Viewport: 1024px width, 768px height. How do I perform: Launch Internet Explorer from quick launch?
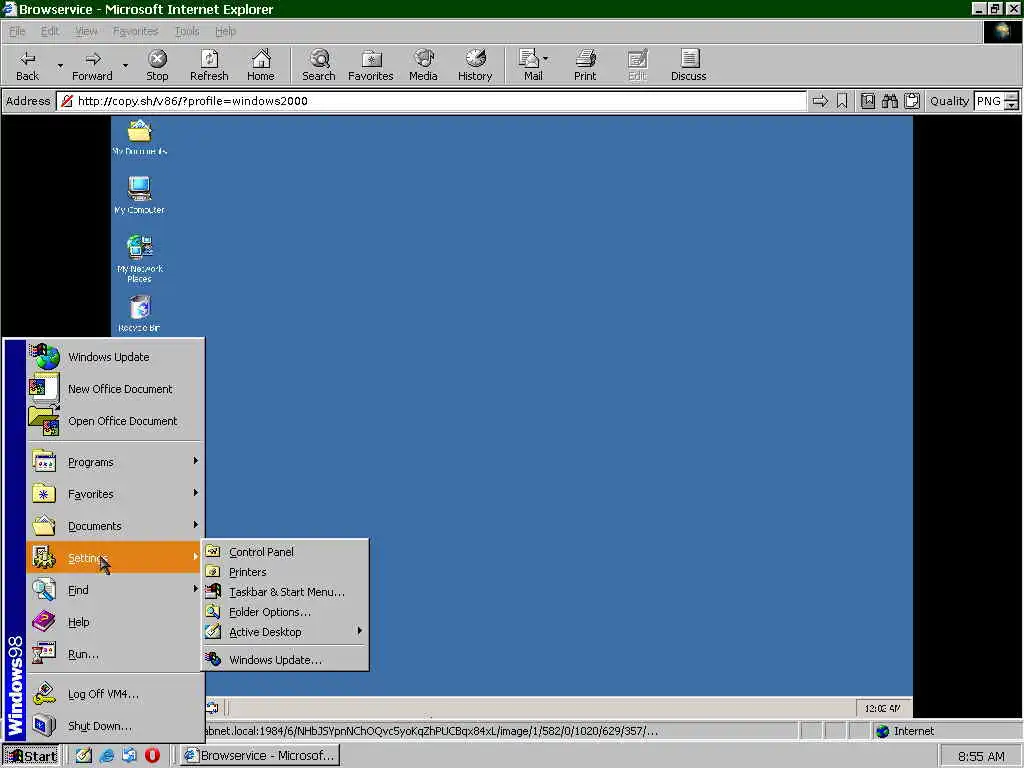pyautogui.click(x=106, y=756)
